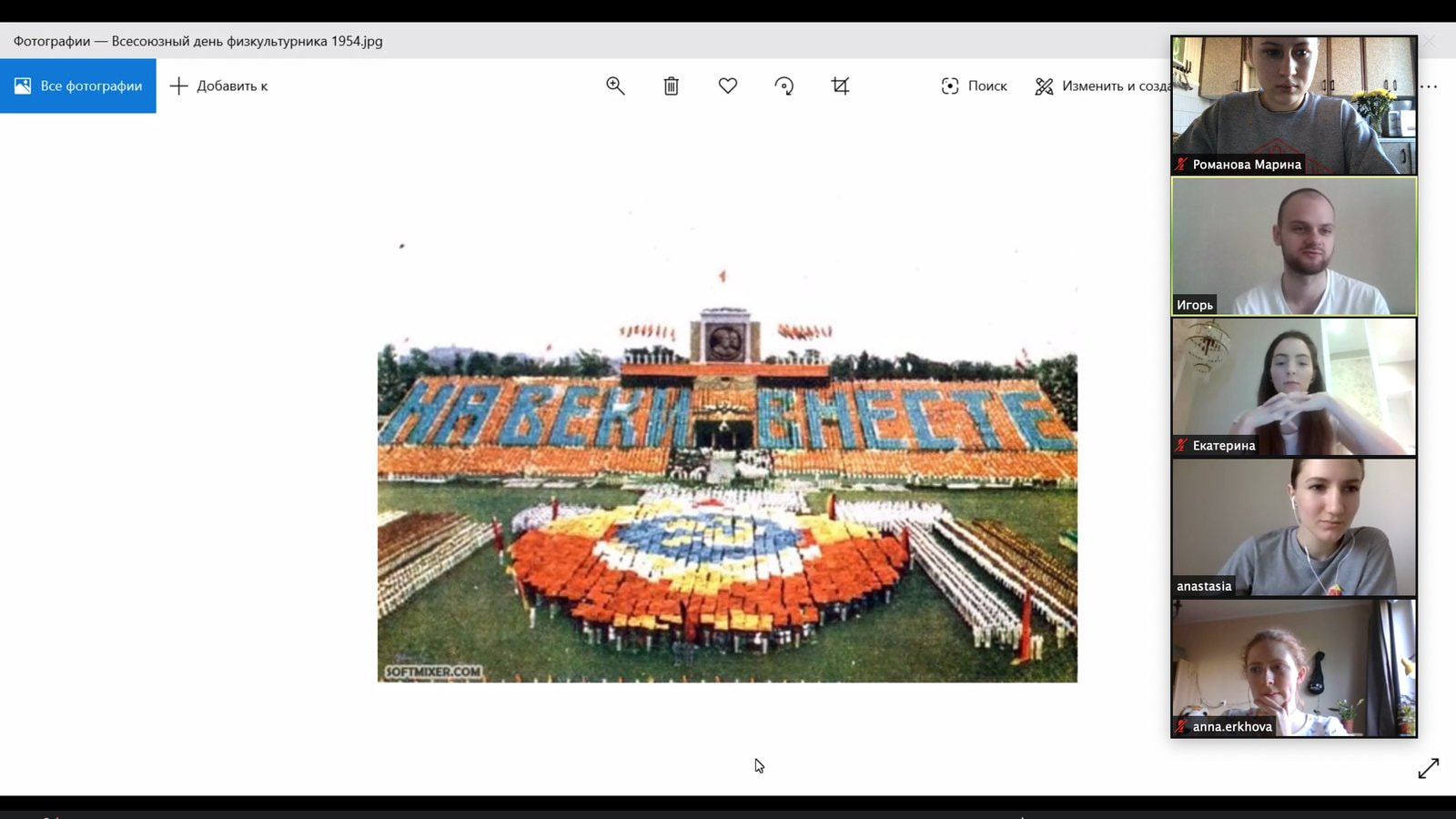Image resolution: width=1456 pixels, height=819 pixels.
Task: Select anna.erkhova's video tile
Action: (x=1293, y=664)
